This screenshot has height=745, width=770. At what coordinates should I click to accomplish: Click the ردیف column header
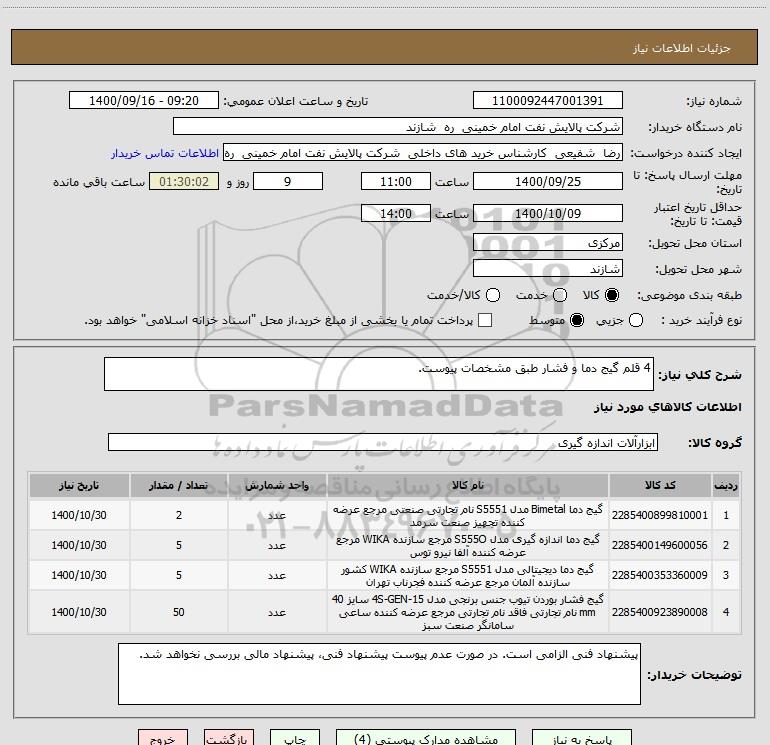726,485
